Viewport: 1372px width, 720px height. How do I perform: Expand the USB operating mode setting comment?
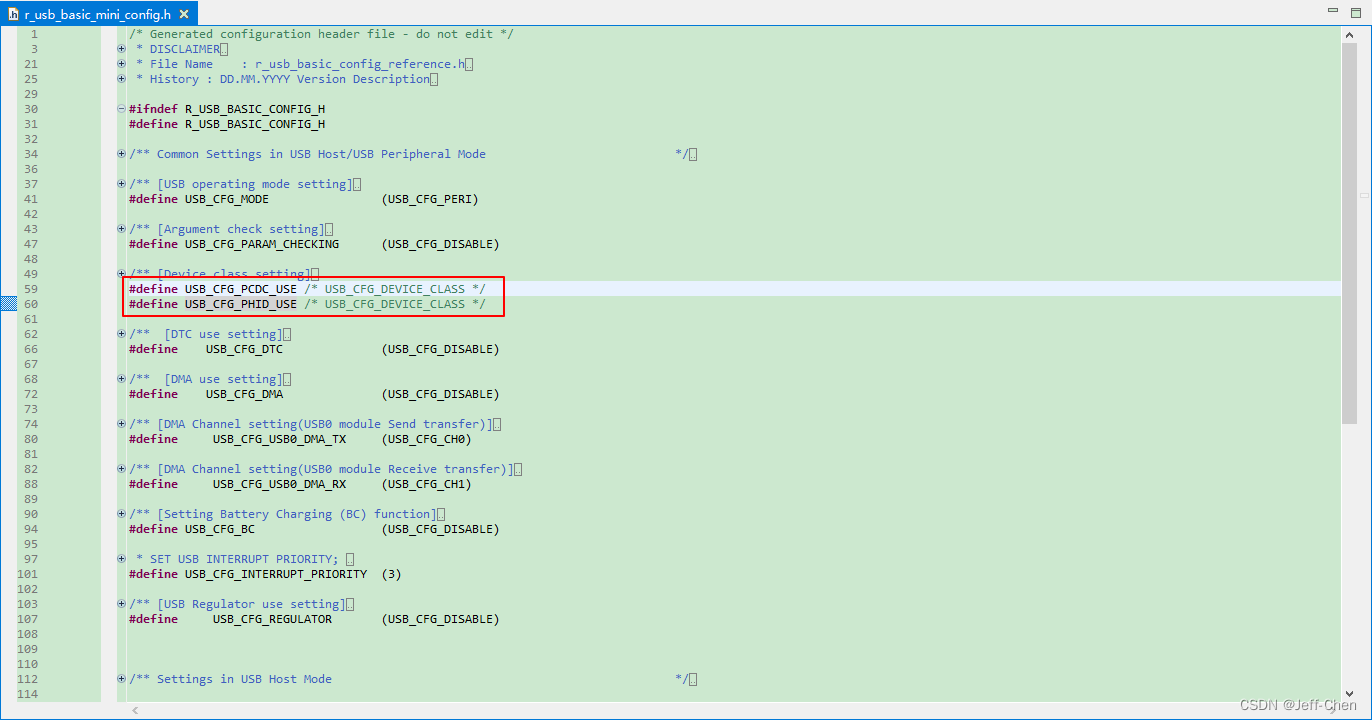pyautogui.click(x=121, y=184)
